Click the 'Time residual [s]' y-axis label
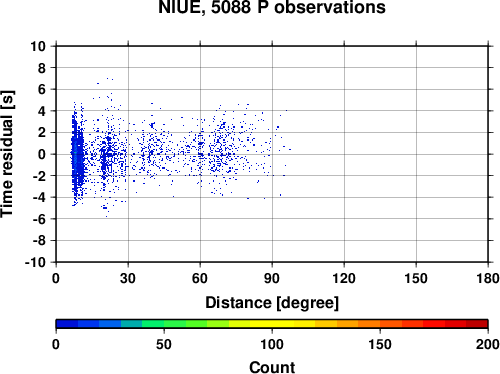Screen dimensions: 500x374 point(7,154)
